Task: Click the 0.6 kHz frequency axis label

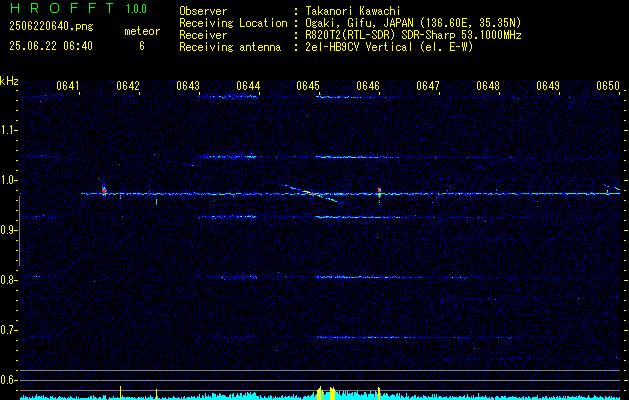Action: coord(7,380)
